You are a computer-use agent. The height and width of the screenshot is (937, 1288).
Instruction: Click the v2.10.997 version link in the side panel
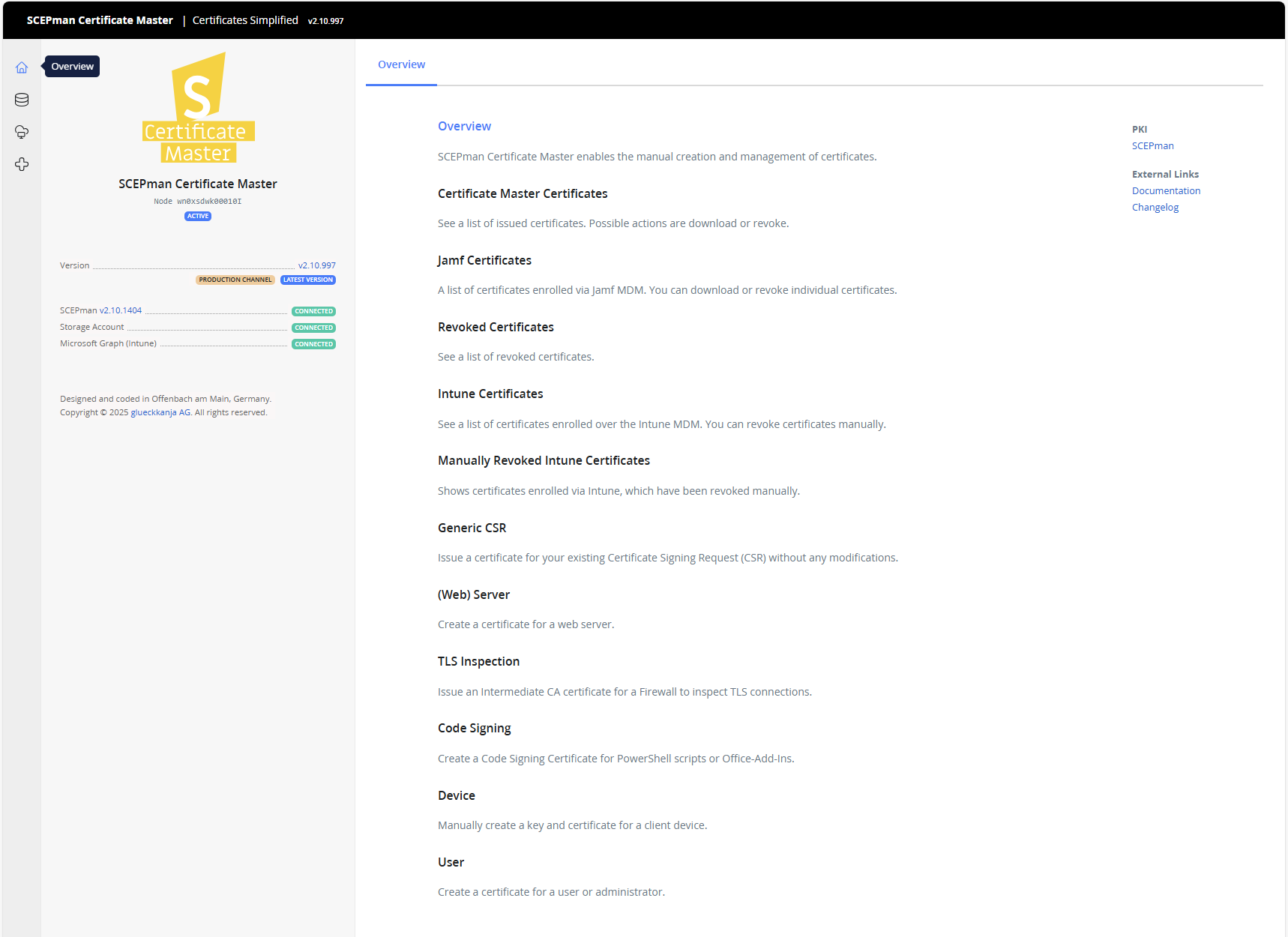[x=316, y=265]
